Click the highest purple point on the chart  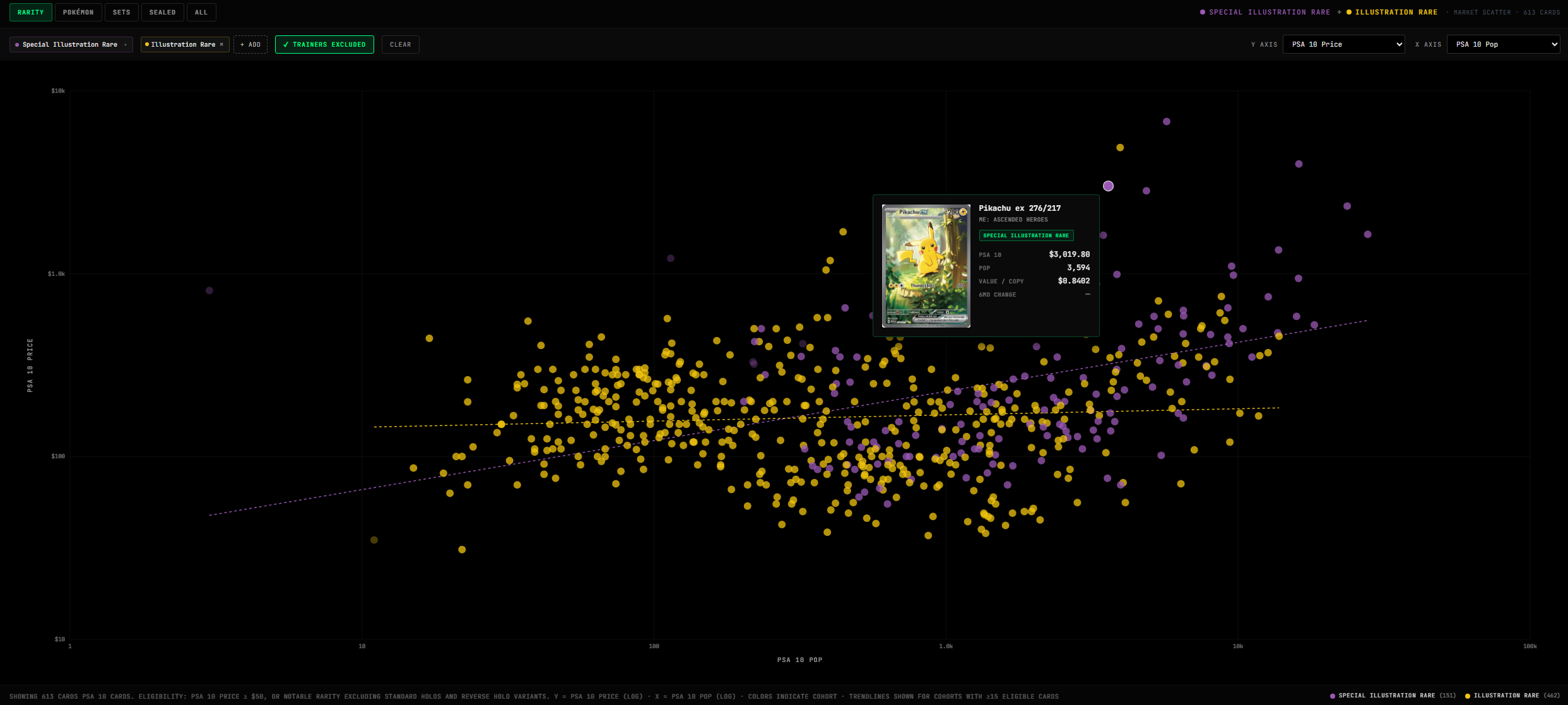tap(1167, 121)
